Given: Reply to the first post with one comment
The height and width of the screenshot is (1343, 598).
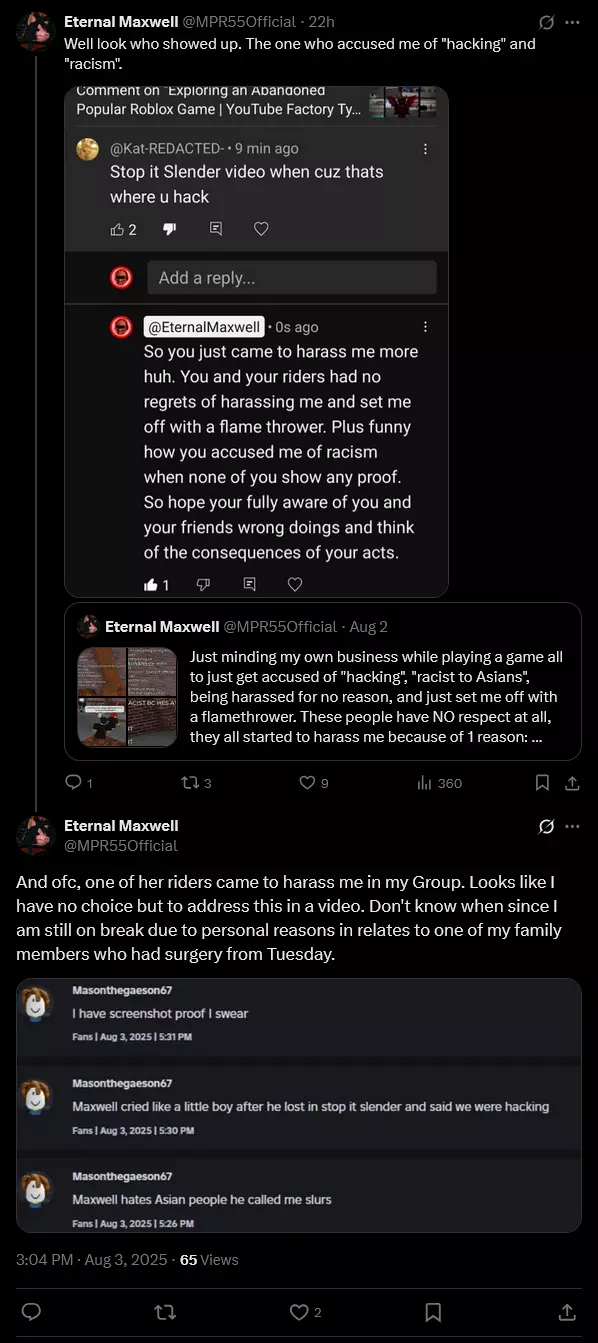Looking at the screenshot, I should click(79, 783).
